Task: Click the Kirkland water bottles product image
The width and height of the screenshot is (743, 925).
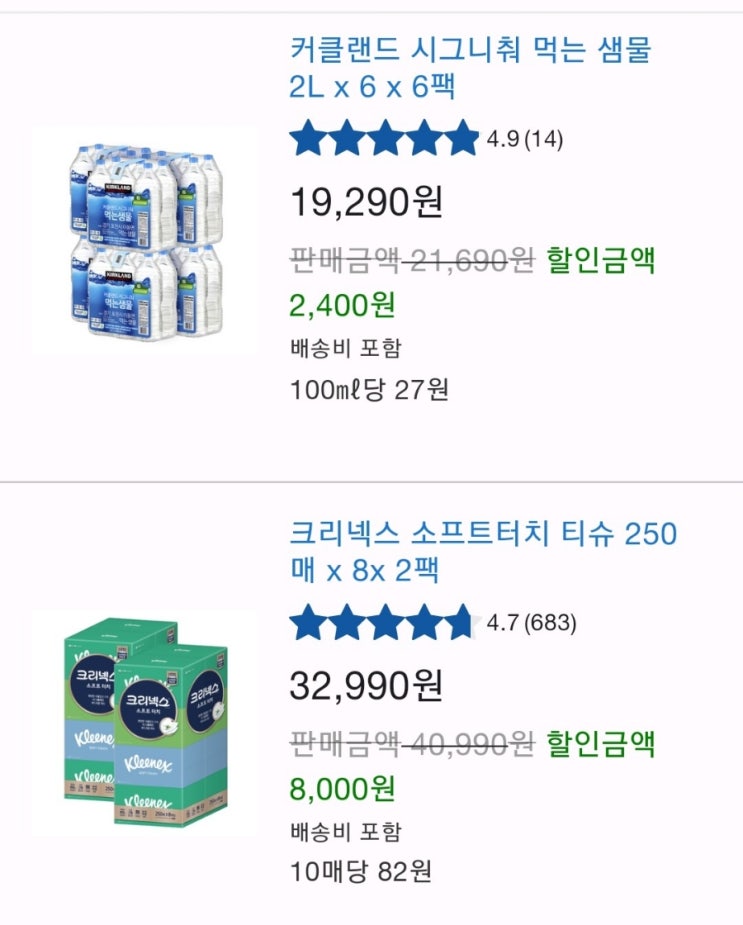Action: coord(146,240)
